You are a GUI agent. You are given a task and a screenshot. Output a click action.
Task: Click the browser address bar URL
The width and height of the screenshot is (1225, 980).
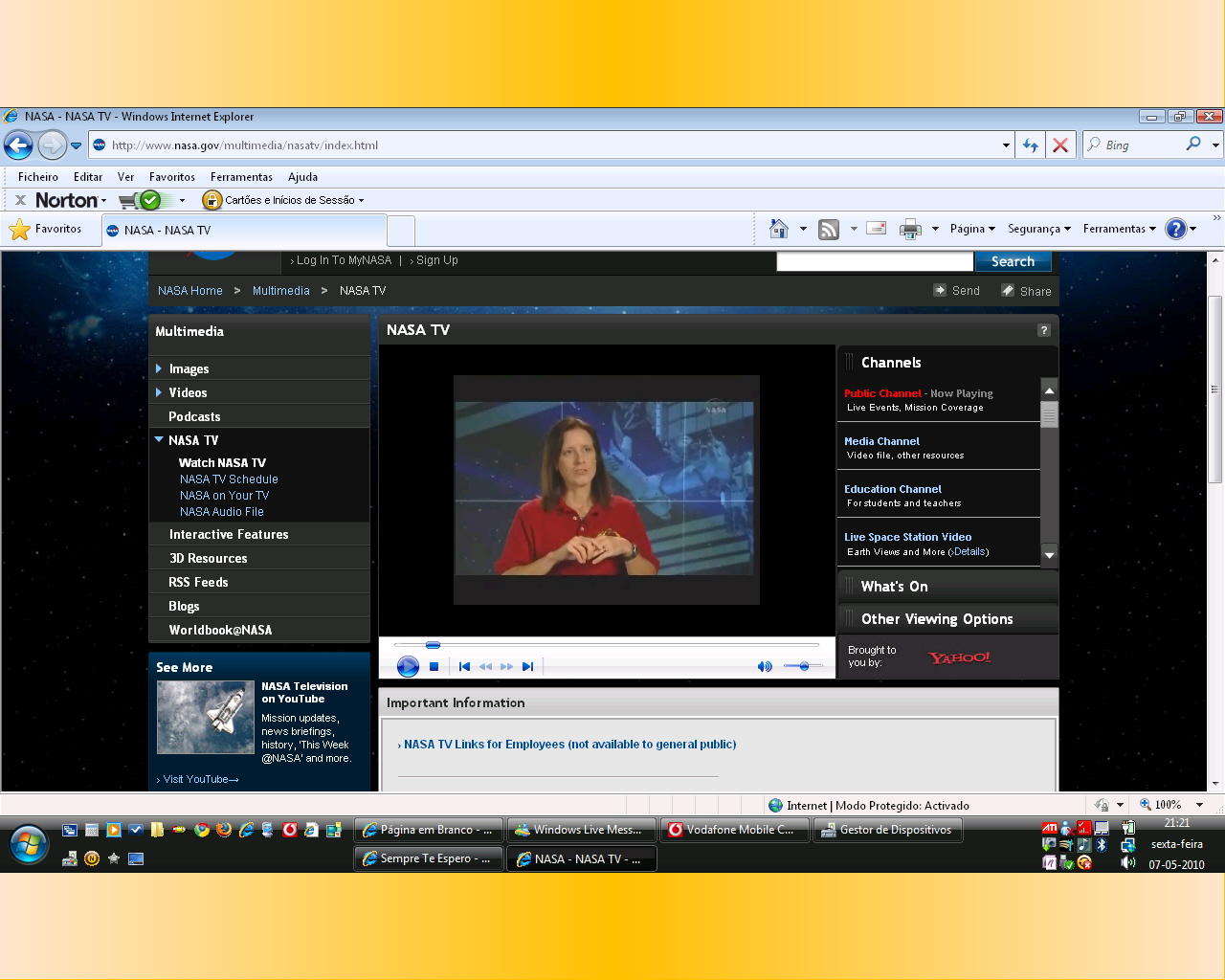[245, 145]
